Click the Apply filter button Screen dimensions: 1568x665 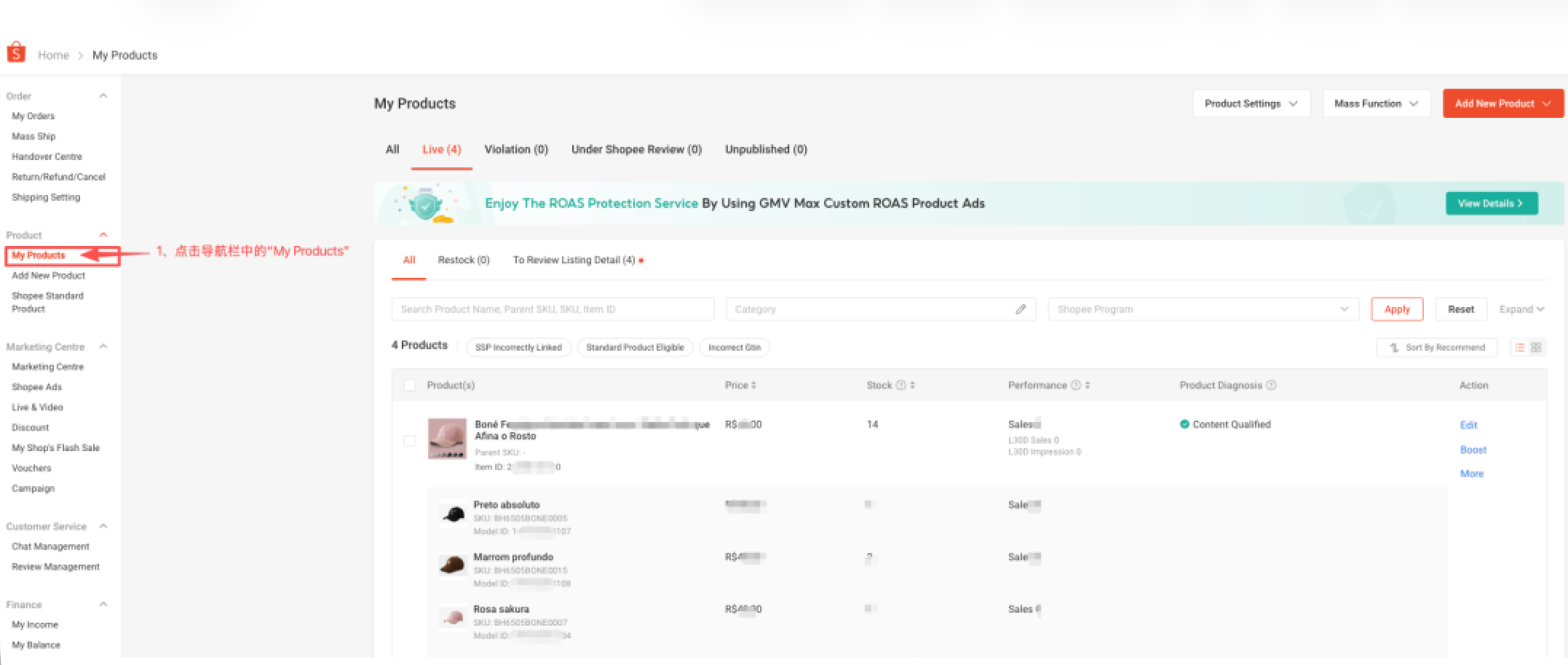1397,309
